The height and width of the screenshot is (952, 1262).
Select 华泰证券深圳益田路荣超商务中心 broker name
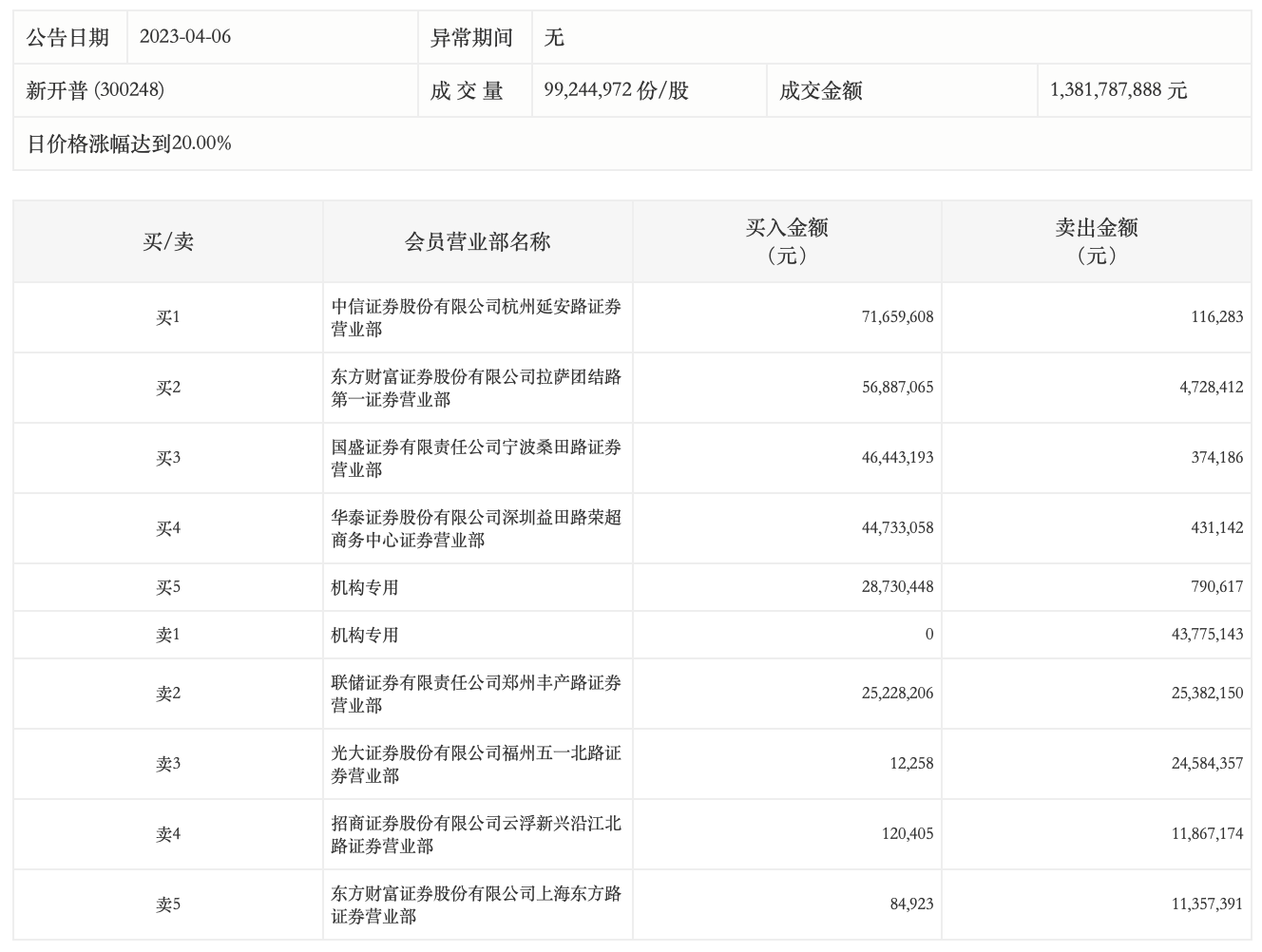476,528
